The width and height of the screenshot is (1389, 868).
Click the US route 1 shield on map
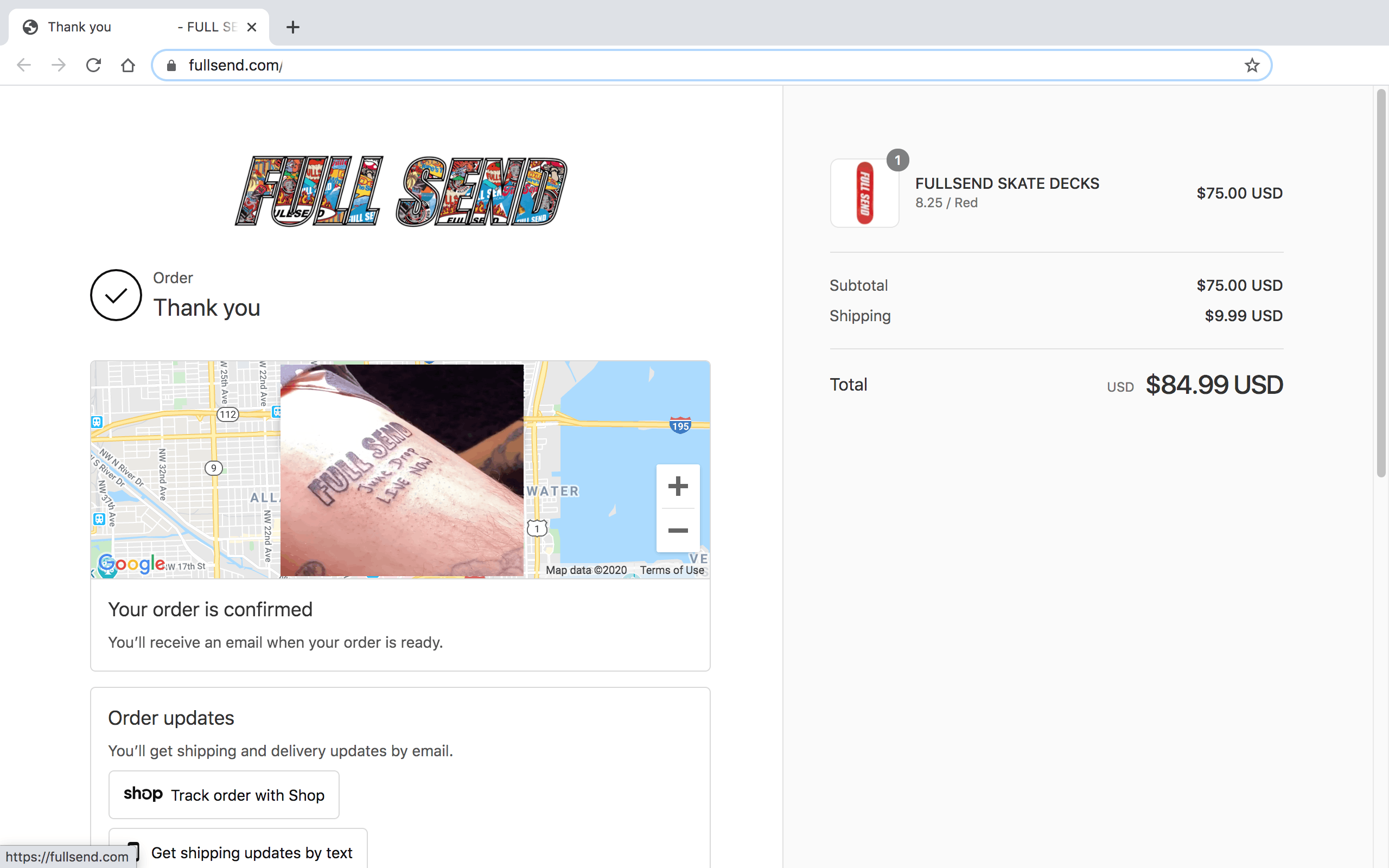537,528
